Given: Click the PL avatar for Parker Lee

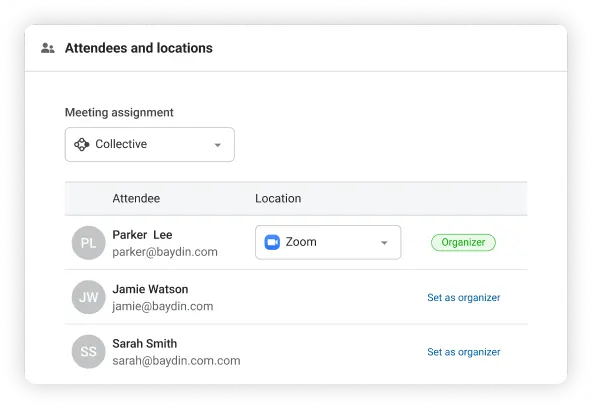Looking at the screenshot, I should [88, 243].
